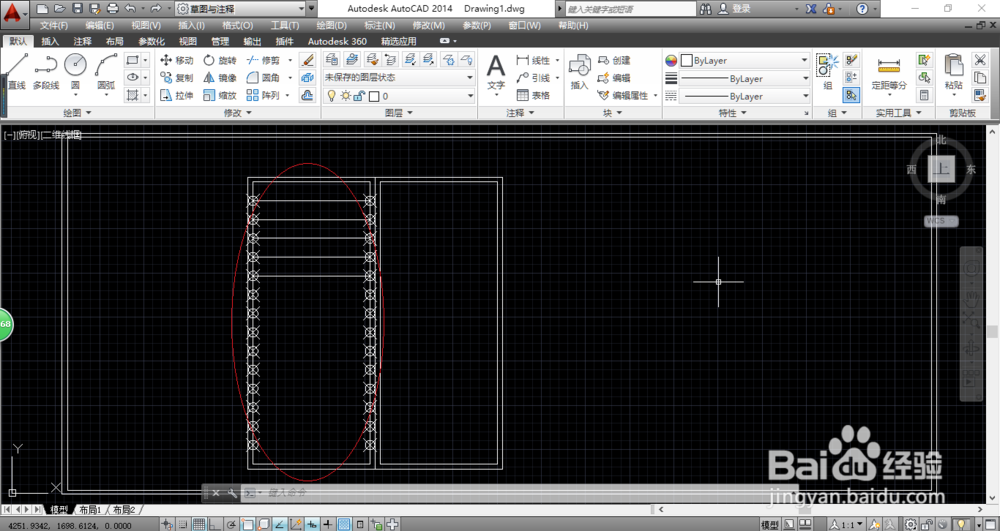1000x531 pixels.
Task: Expand the 修改 panel
Action: pyautogui.click(x=237, y=113)
